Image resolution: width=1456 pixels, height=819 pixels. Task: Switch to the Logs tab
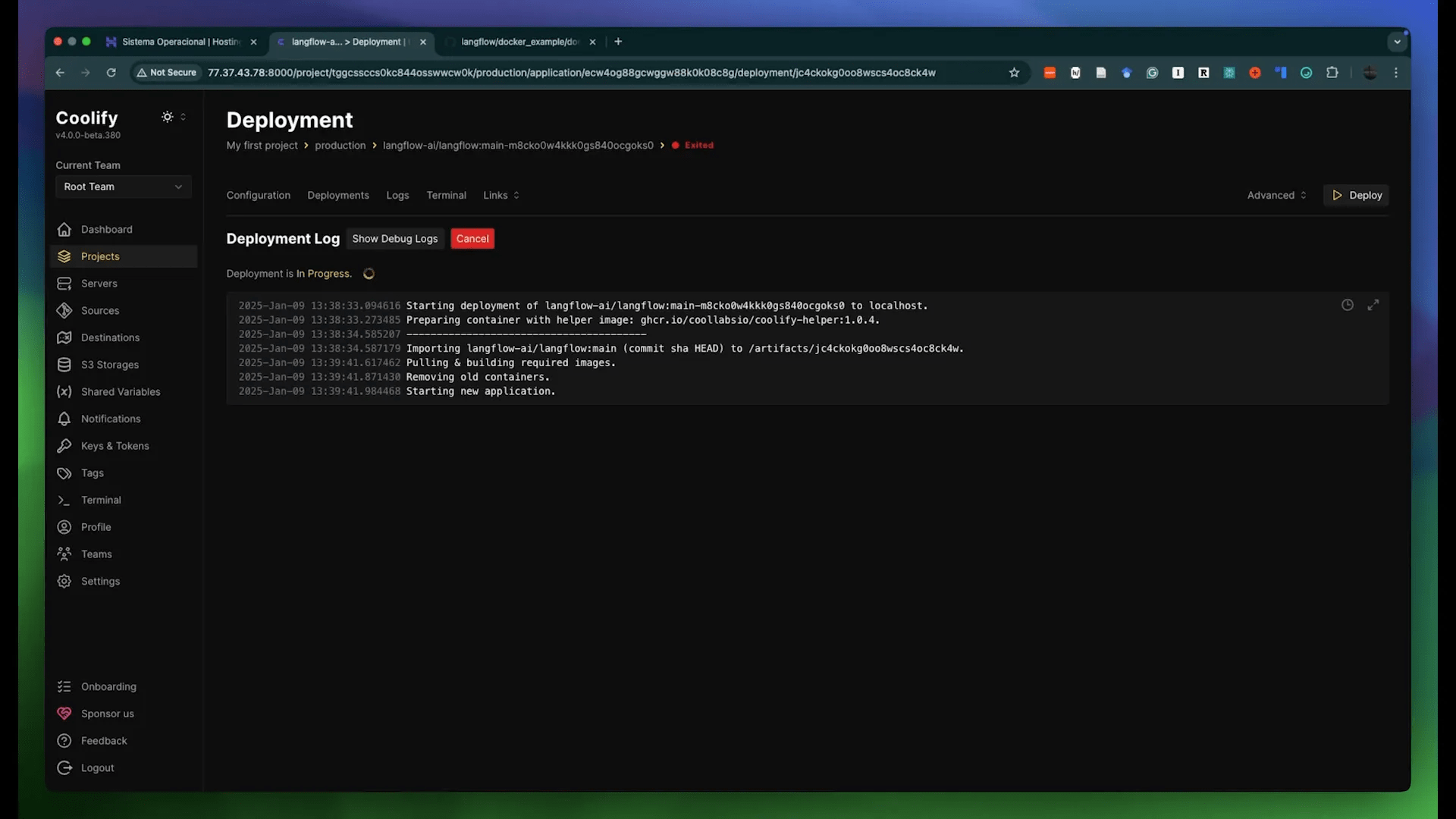point(397,195)
